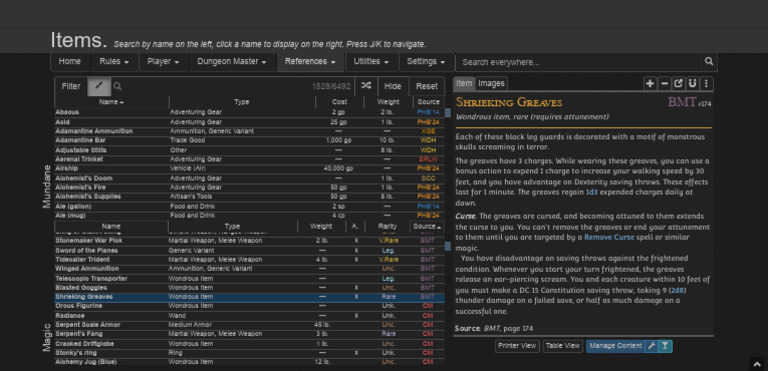Viewport: 768px width, 371px height.
Task: Select the Airship row
Action: [x=249, y=169]
